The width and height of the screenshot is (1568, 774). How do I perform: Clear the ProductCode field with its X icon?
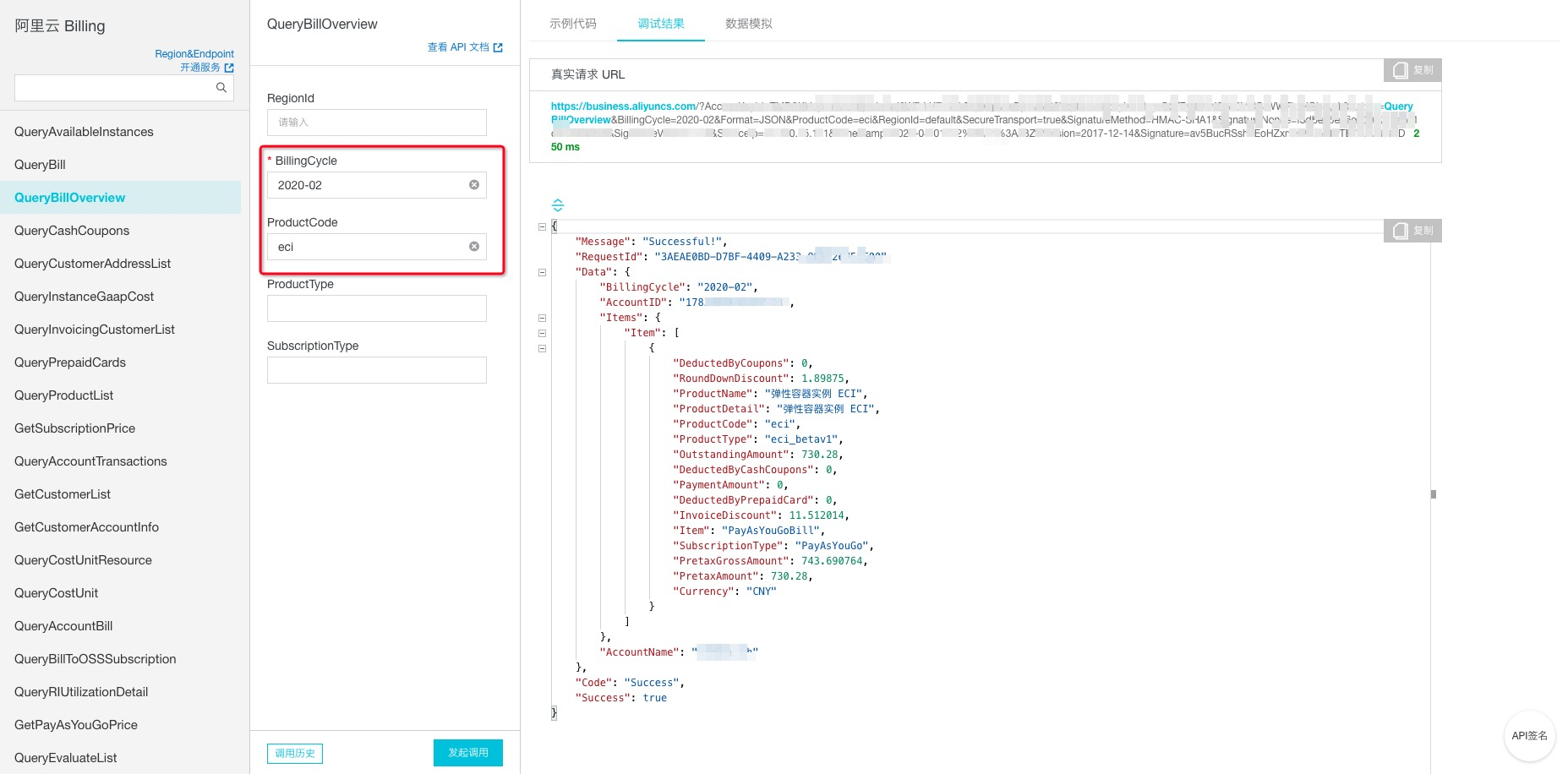coord(474,247)
